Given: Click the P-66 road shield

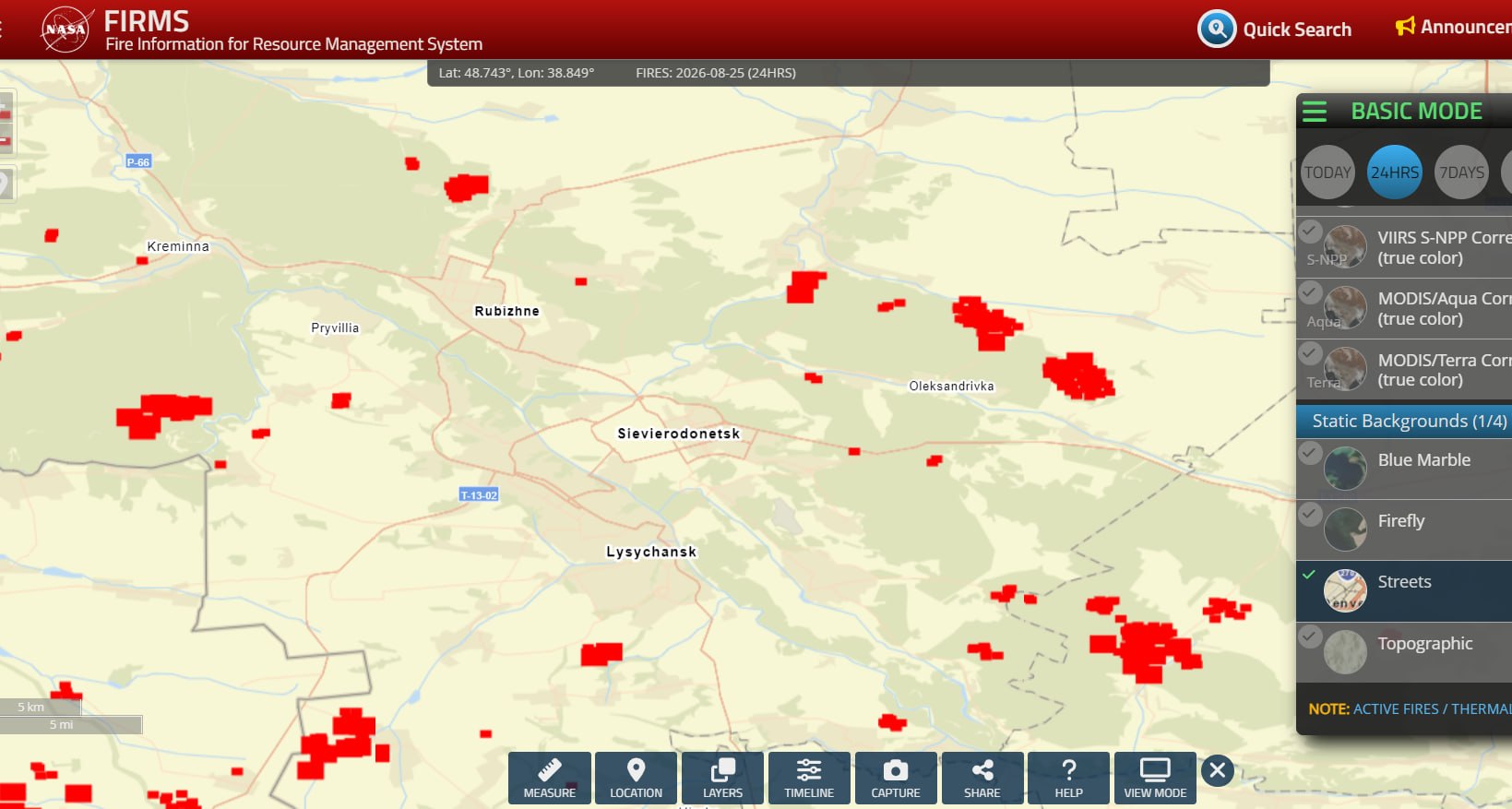Looking at the screenshot, I should pos(138,161).
